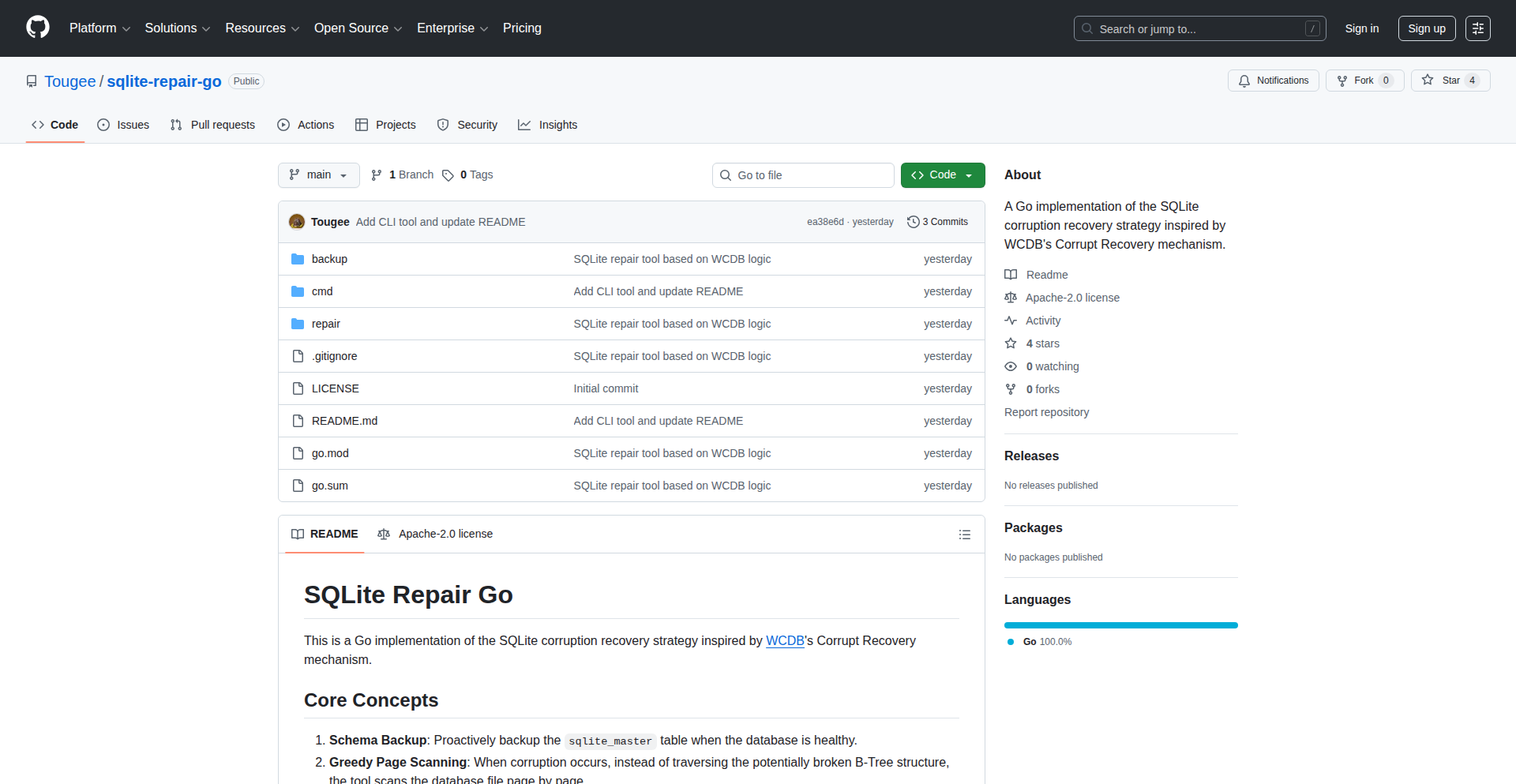The image size is (1516, 784).
Task: Open the README.md file
Action: click(344, 421)
